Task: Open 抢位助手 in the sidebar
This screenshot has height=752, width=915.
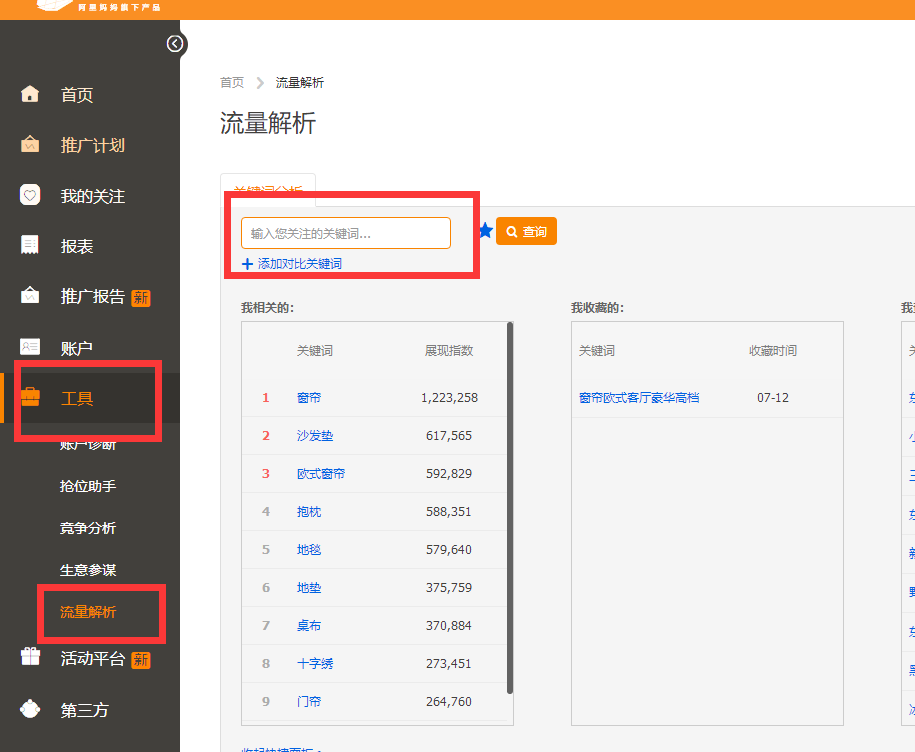Action: coord(88,486)
